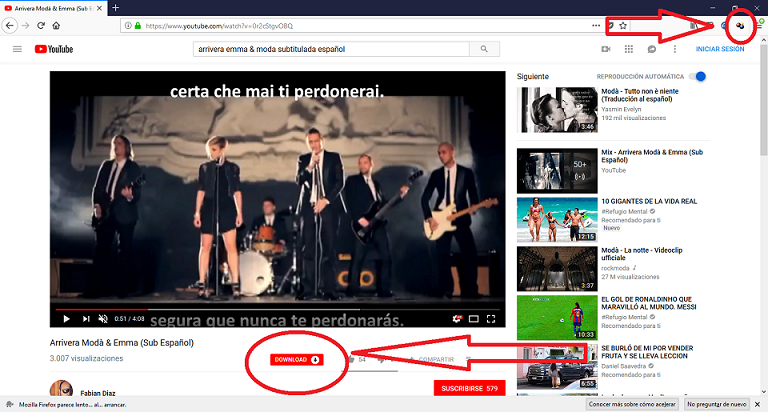Click the 50+ mix playlist thumbnail
Screen dimensions: 768x412
coord(557,170)
